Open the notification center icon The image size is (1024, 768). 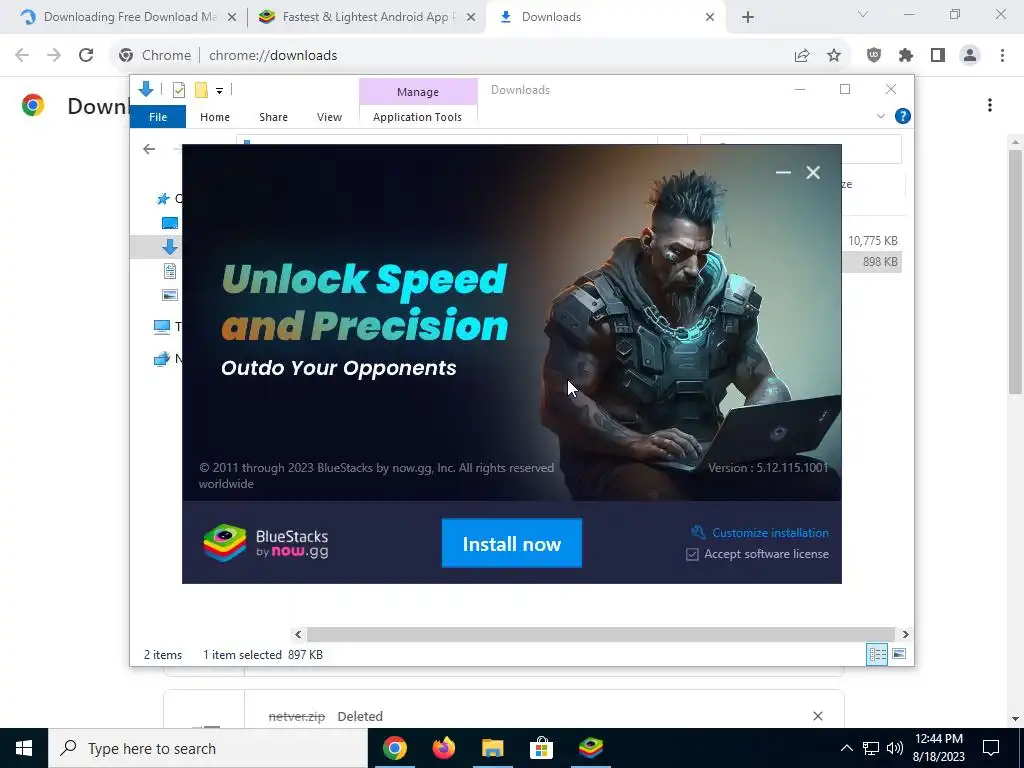click(991, 748)
